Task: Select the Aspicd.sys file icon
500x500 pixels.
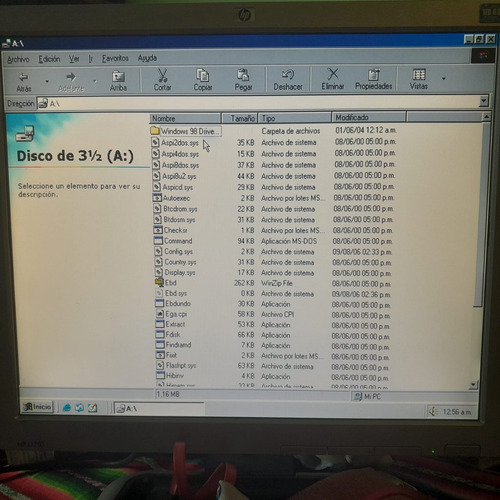Action: (157, 187)
